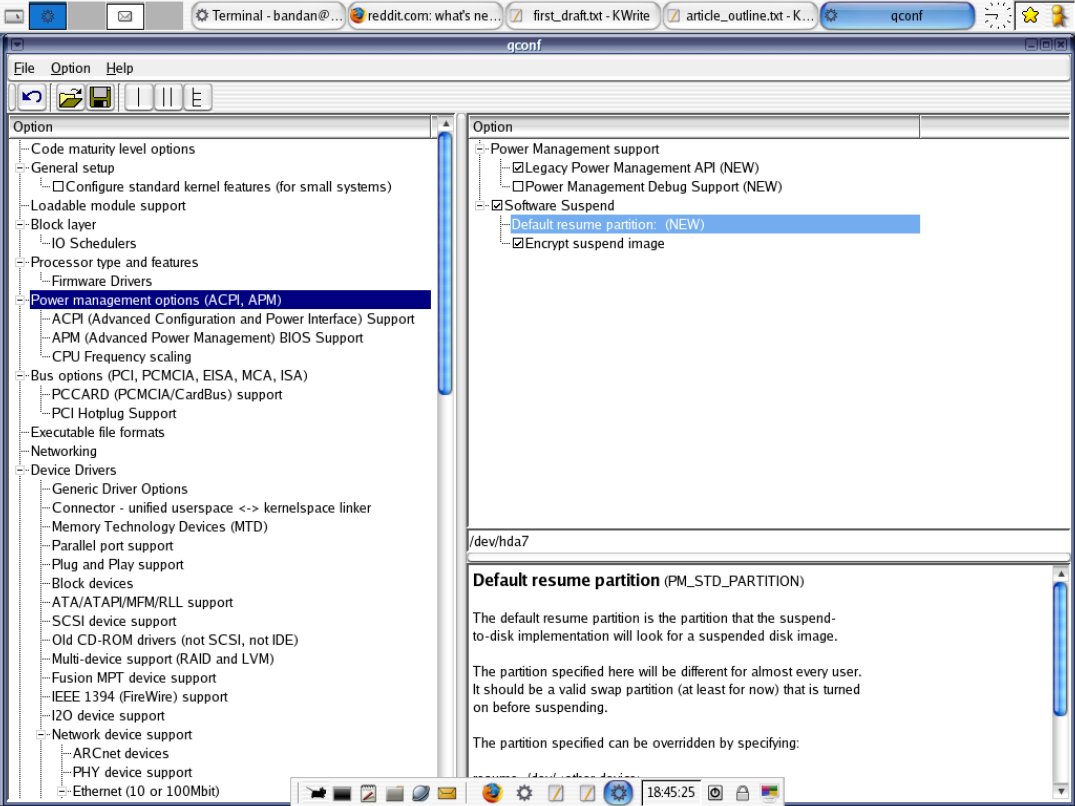Click the /dev/hda7 input field
The height and width of the screenshot is (806, 1075).
pyautogui.click(x=700, y=540)
